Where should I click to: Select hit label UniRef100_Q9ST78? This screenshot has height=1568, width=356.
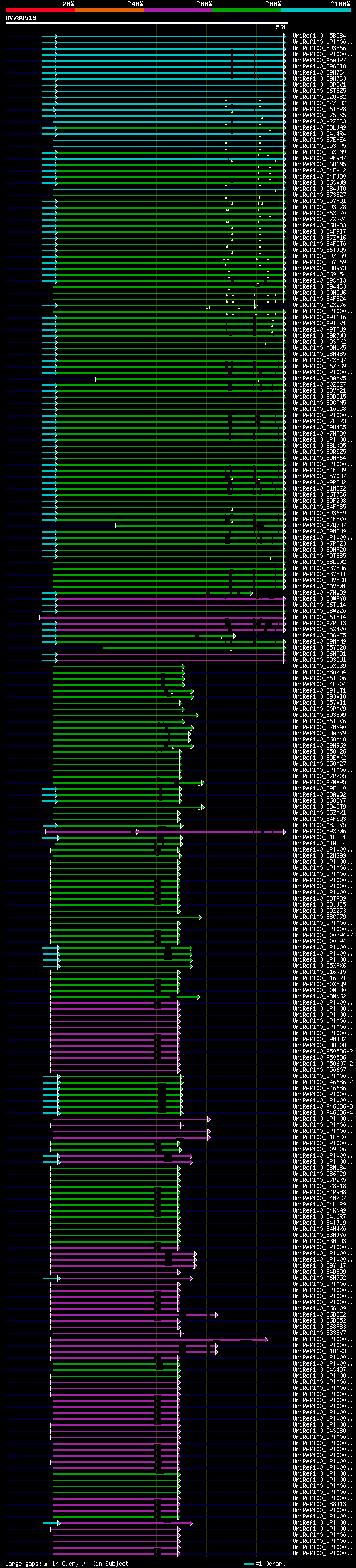[319, 207]
